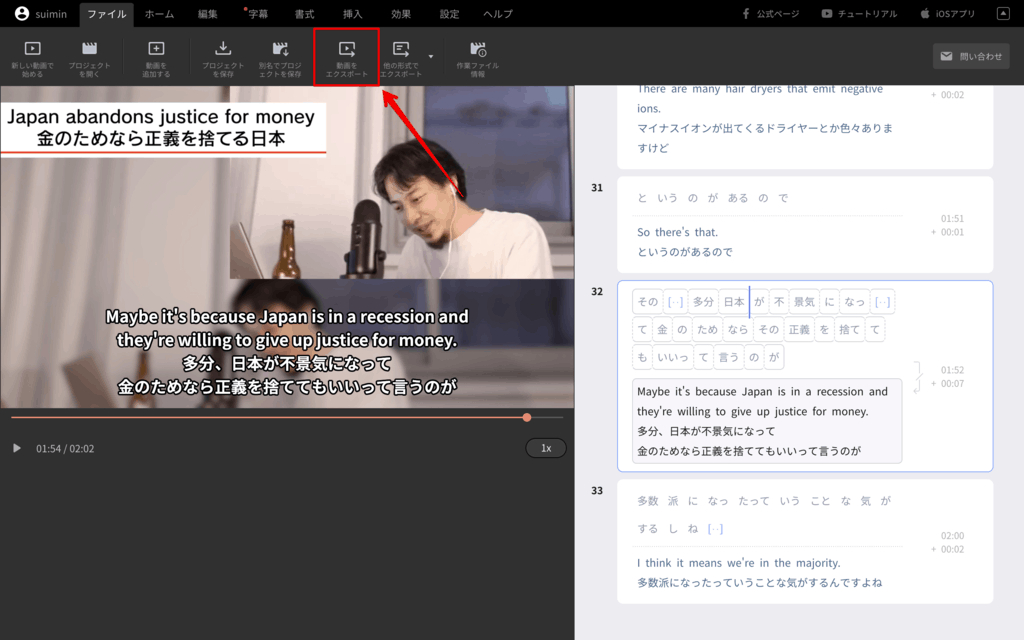This screenshot has height=640, width=1024.
Task: Click the [··] pause marker after なっ in subtitle 32
Action: coord(882,302)
